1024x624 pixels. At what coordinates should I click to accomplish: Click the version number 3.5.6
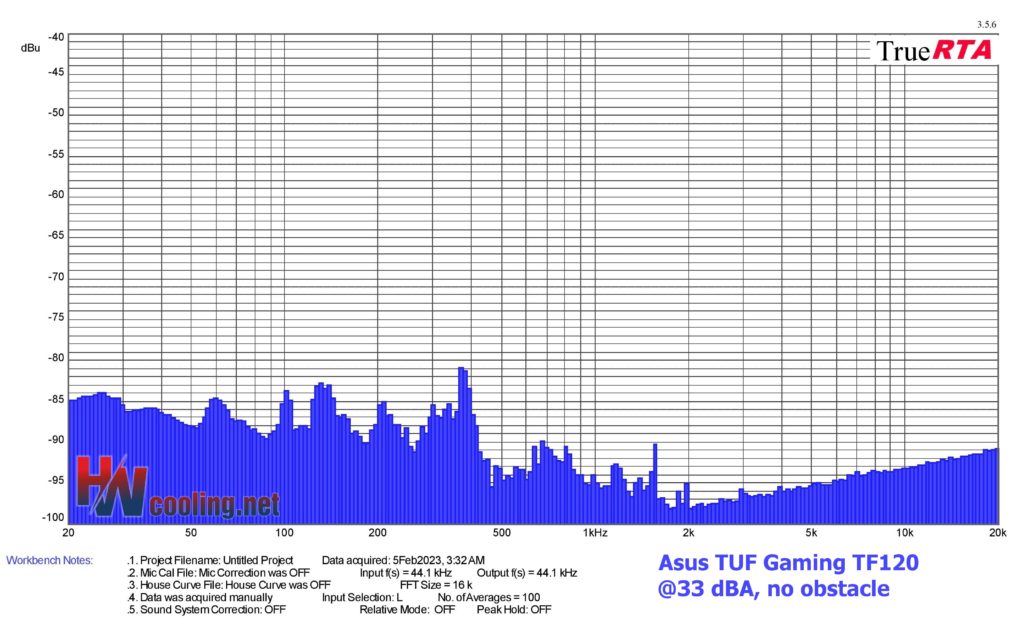[986, 24]
